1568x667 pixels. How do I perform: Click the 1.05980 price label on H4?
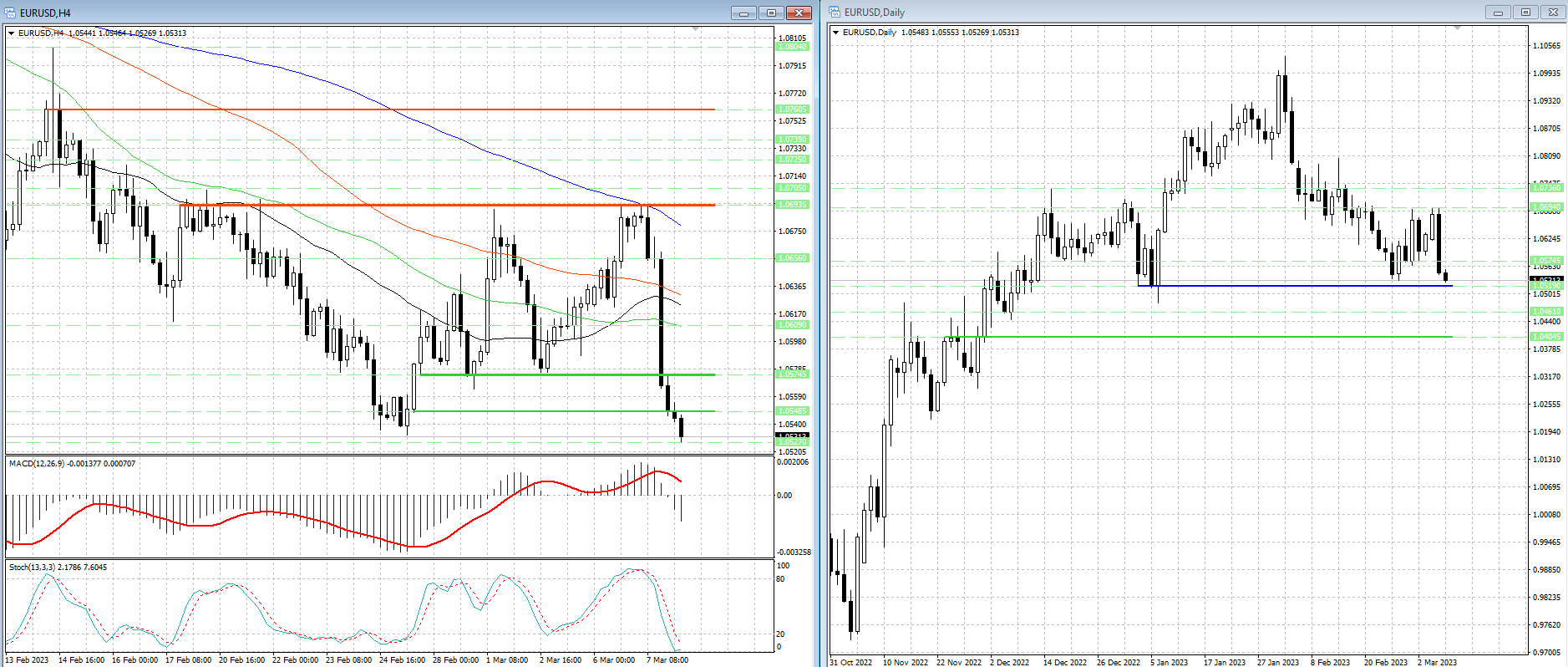[x=793, y=341]
